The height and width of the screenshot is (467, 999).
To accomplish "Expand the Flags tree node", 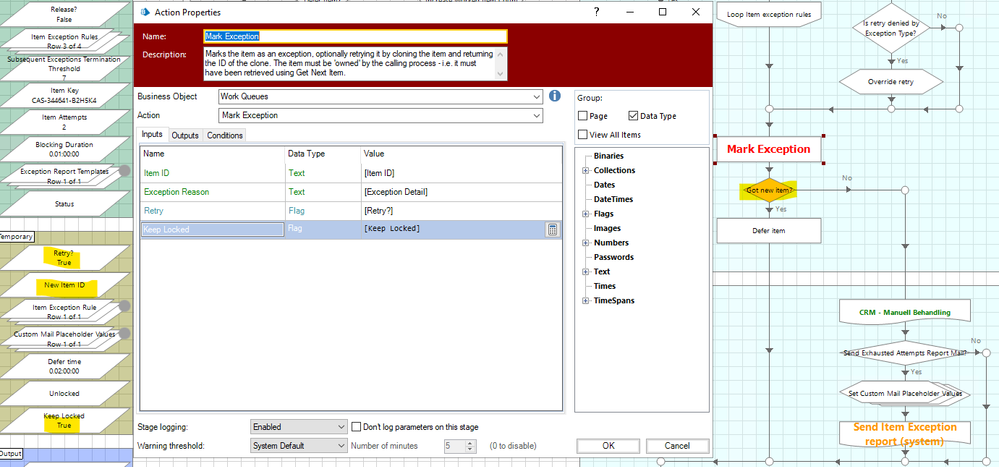I will click(x=585, y=214).
